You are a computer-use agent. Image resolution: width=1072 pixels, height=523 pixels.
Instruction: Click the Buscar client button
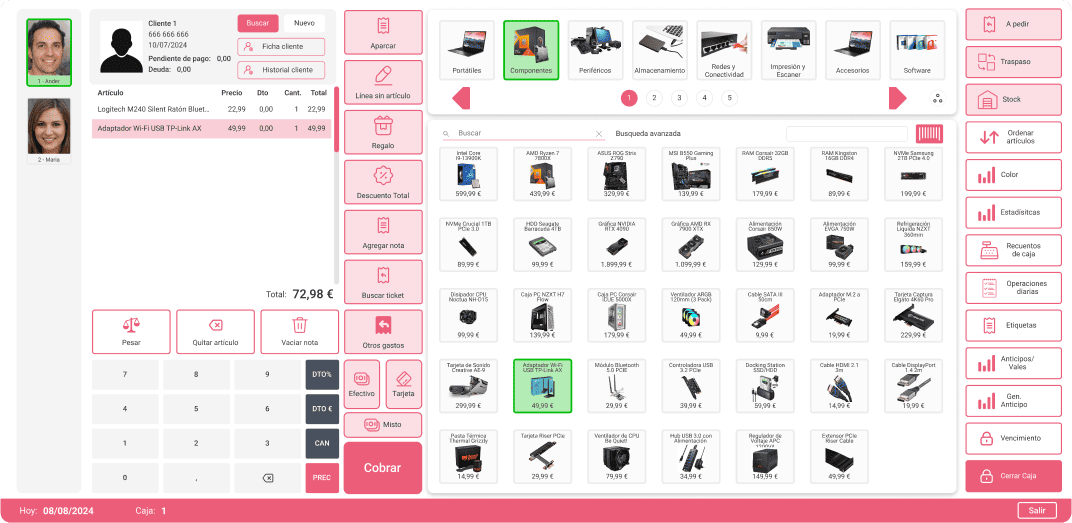258,23
